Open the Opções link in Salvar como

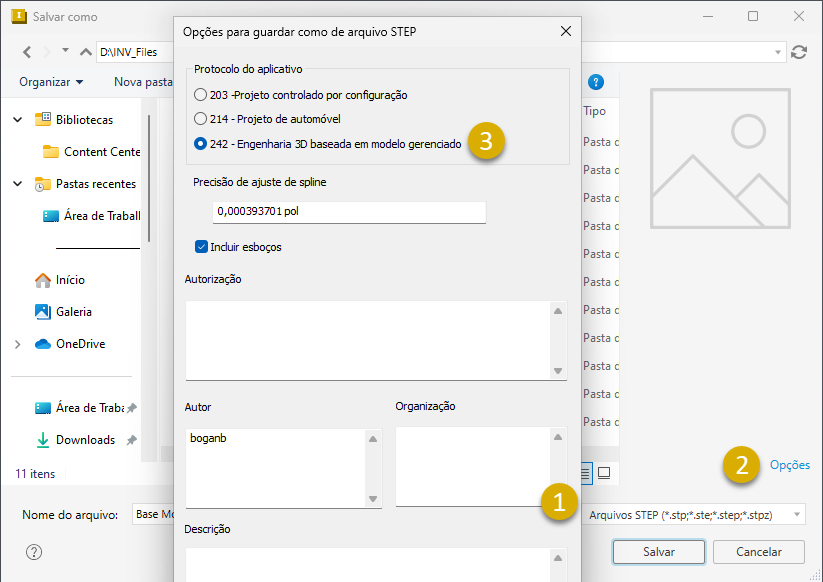click(x=789, y=465)
